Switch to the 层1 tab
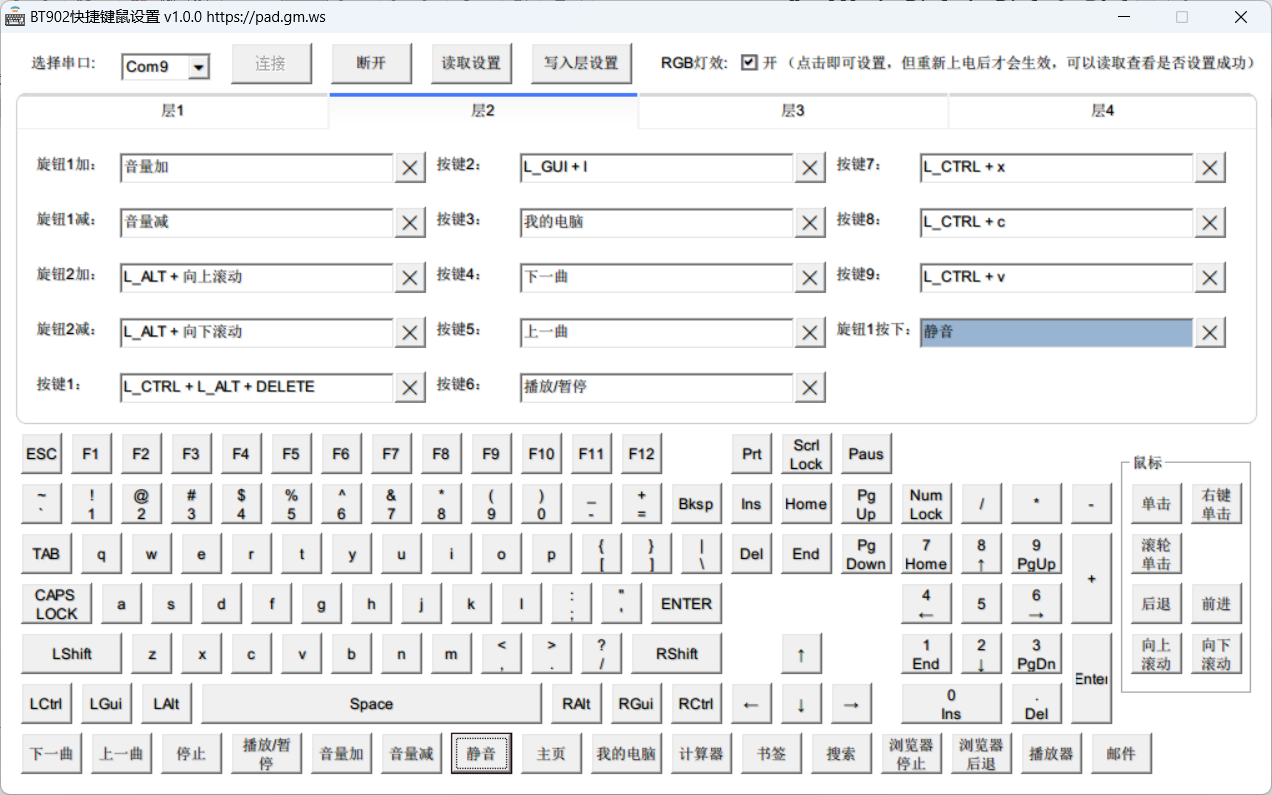The image size is (1272, 795). (x=173, y=111)
